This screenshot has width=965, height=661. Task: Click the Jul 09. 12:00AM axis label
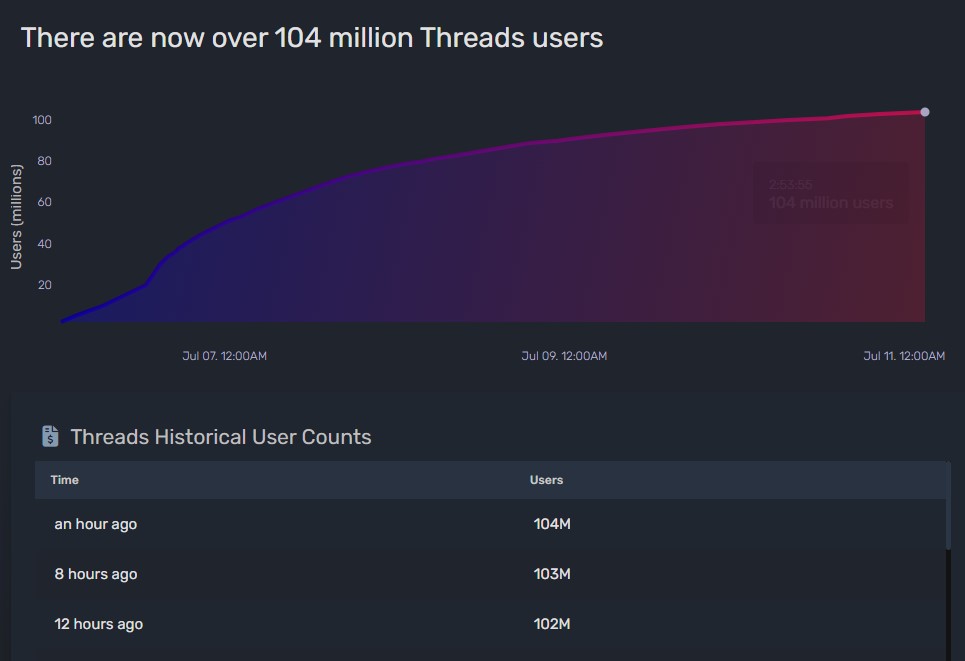pos(564,356)
